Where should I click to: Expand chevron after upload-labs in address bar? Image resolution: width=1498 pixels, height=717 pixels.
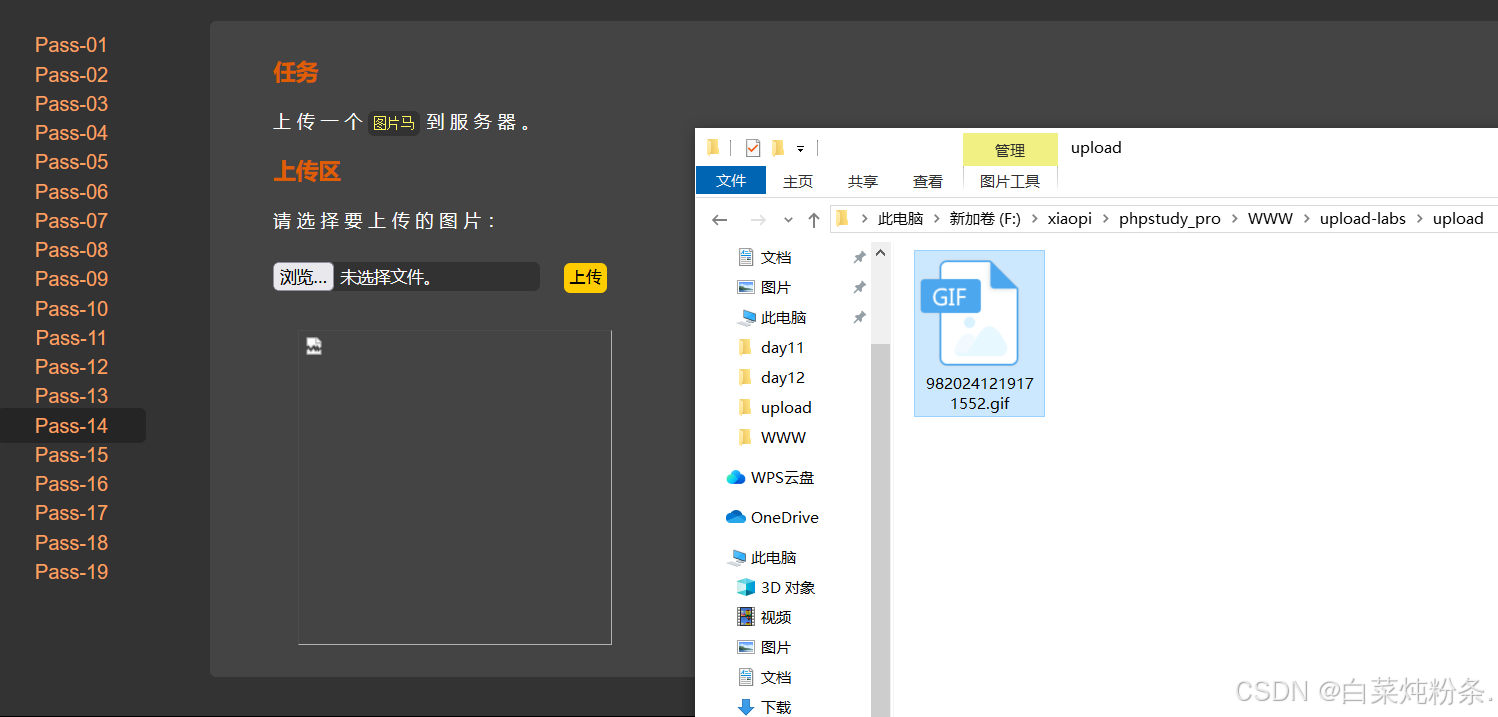(x=1420, y=219)
